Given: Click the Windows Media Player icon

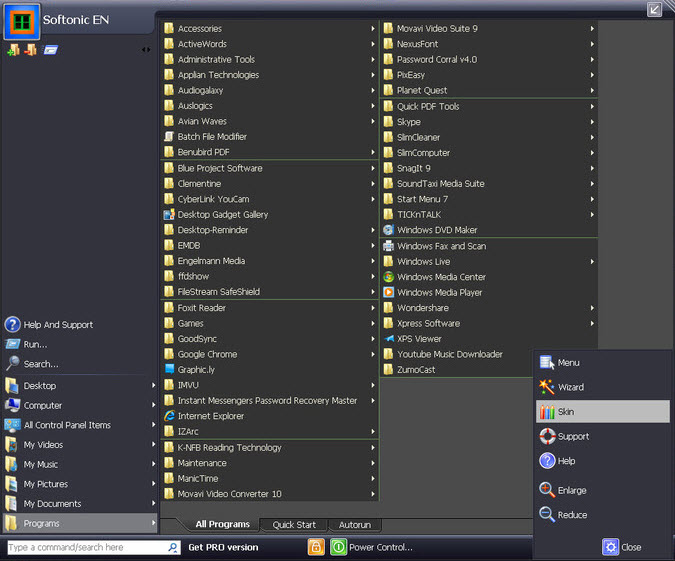Looking at the screenshot, I should pos(388,292).
